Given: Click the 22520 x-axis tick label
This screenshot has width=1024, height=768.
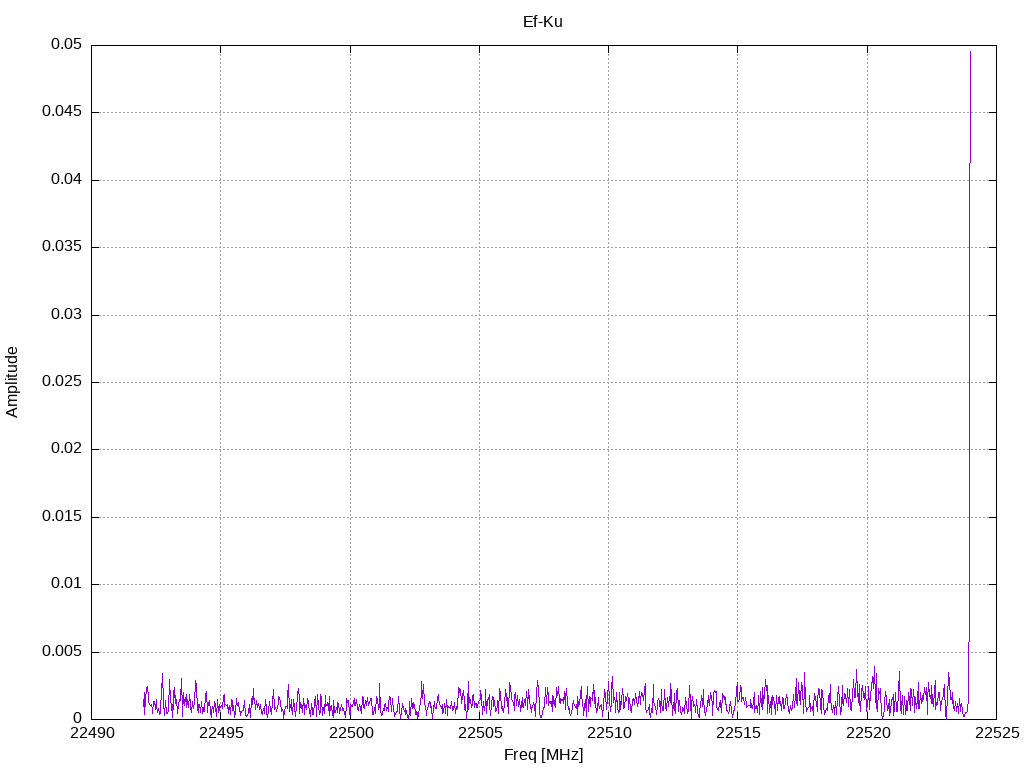Looking at the screenshot, I should pos(867,734).
